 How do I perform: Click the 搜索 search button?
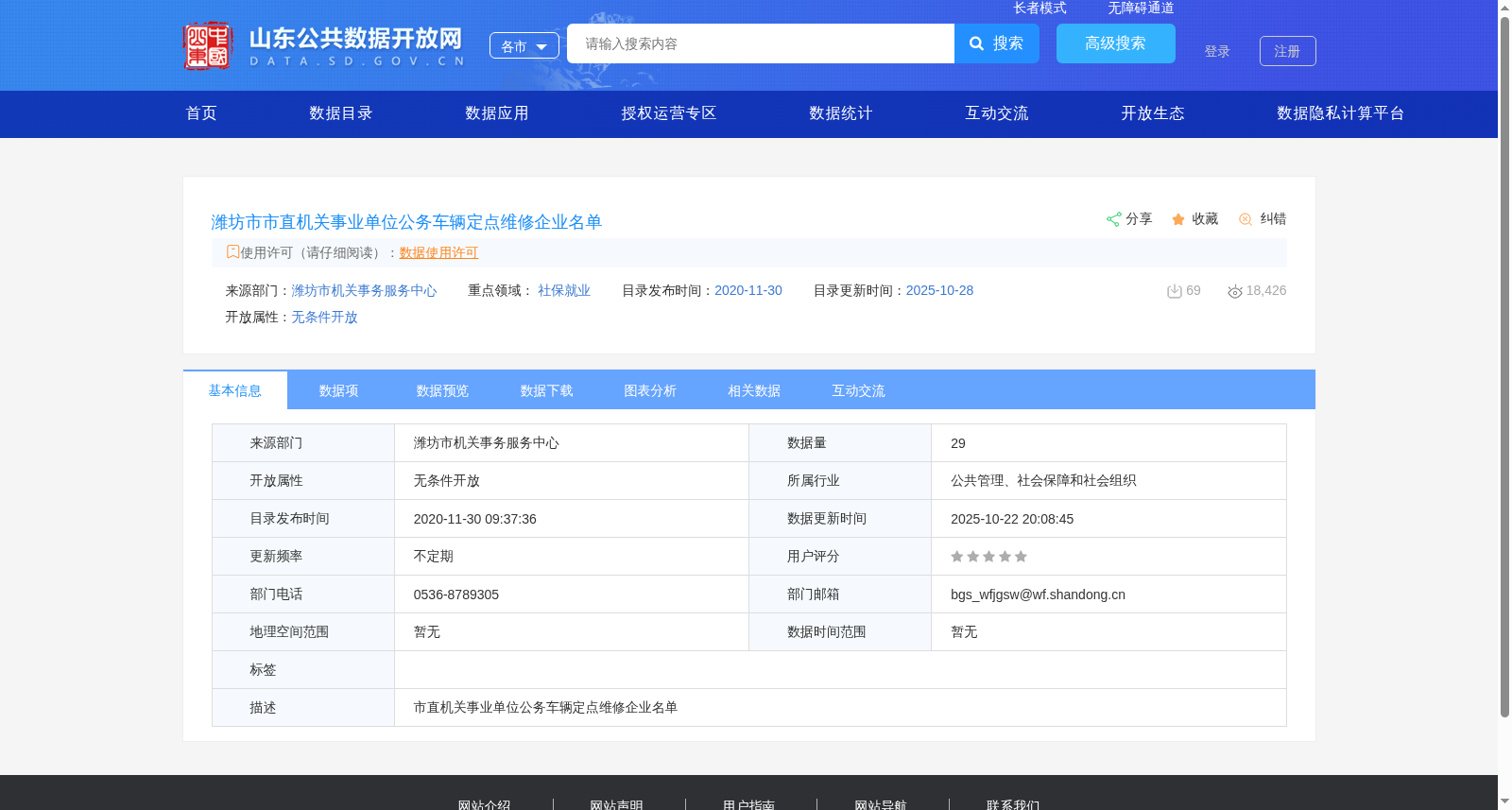(997, 43)
